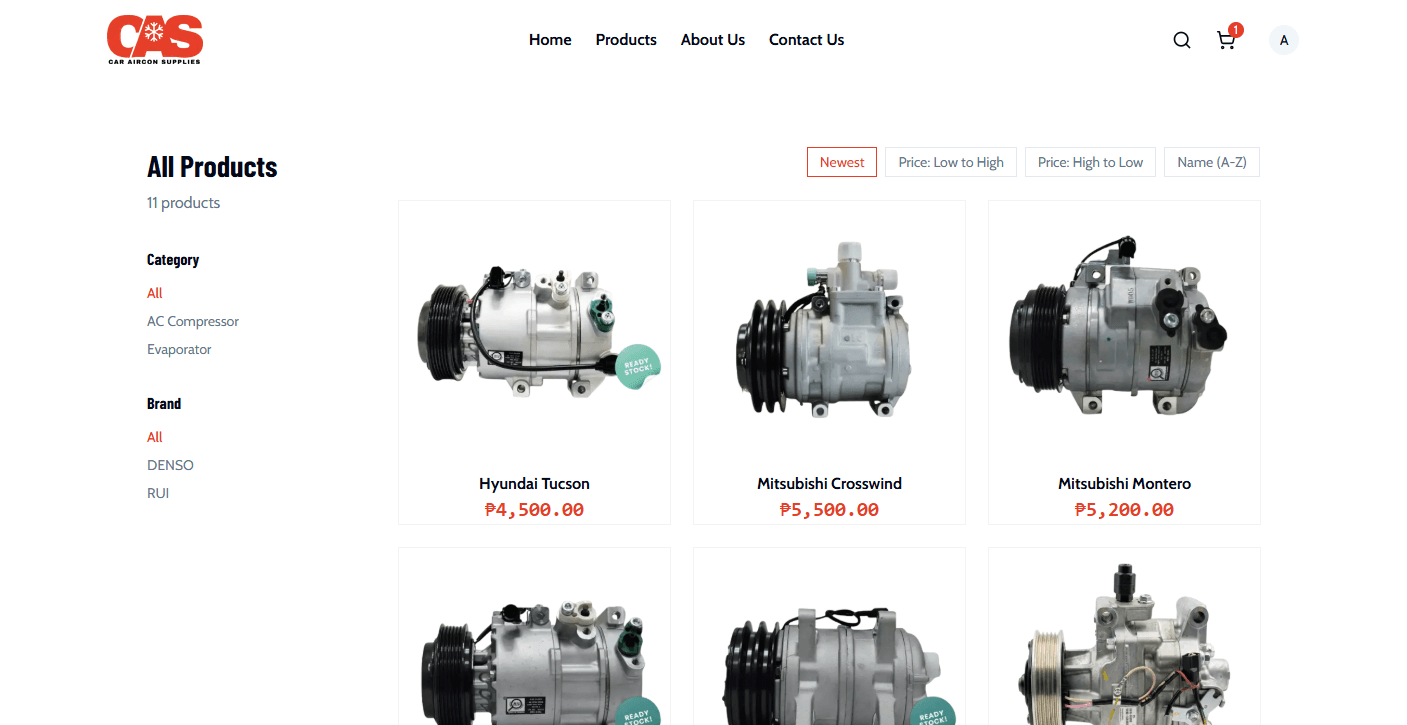Click the Ready Stock badge on Hyundai Tucson
Image resolution: width=1407 pixels, height=725 pixels.
[637, 367]
